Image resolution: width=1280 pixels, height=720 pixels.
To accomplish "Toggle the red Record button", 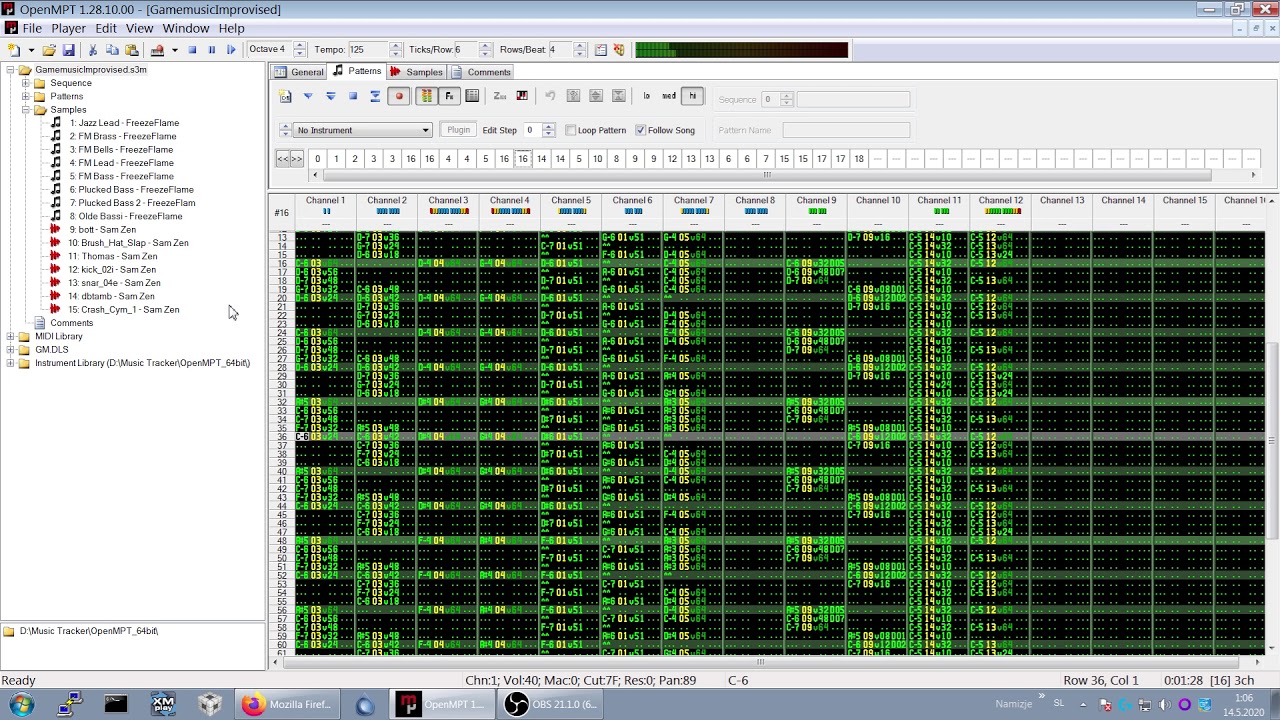I will tap(399, 96).
